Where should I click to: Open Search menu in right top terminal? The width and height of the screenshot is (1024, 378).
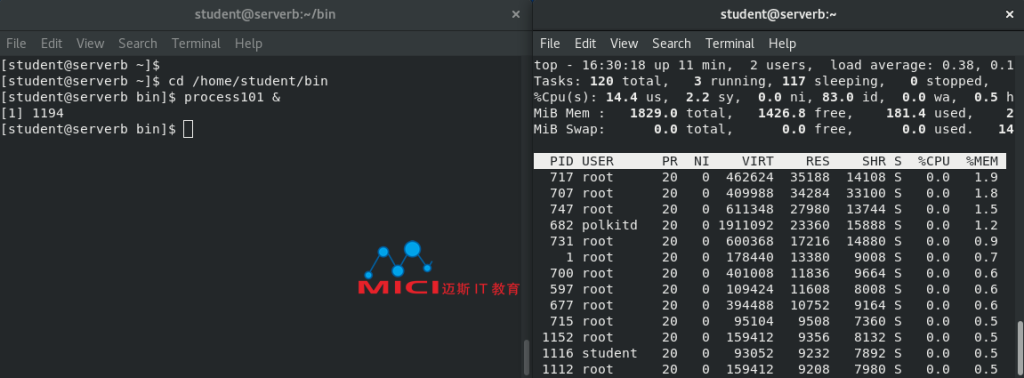pos(671,44)
